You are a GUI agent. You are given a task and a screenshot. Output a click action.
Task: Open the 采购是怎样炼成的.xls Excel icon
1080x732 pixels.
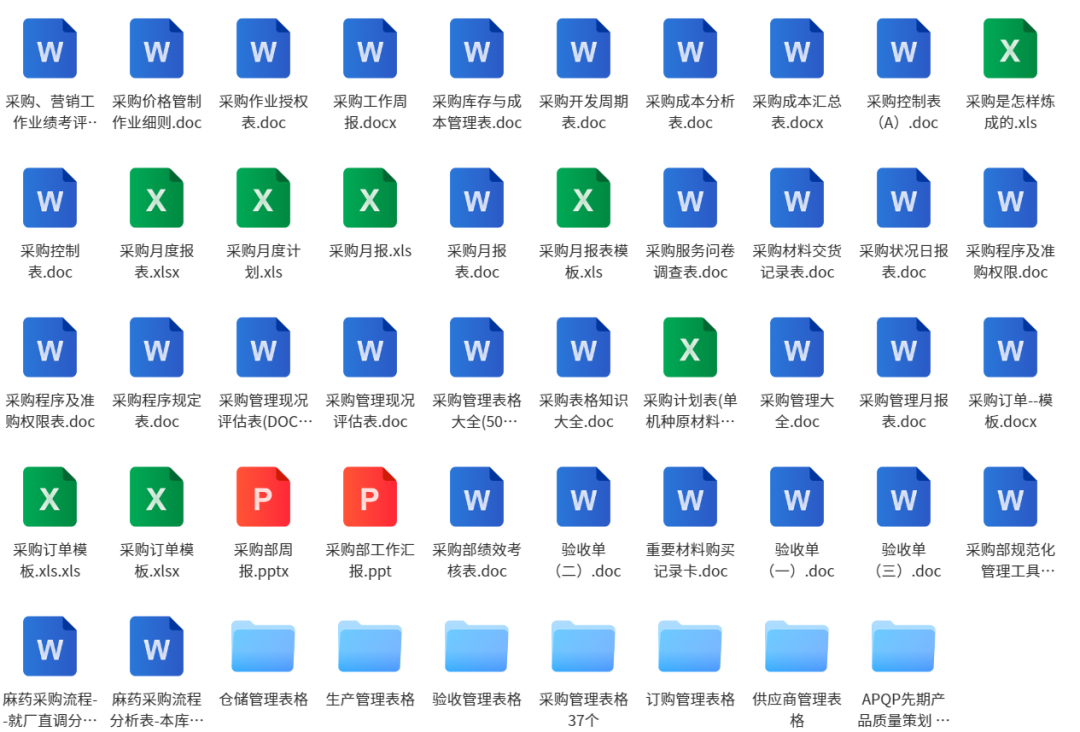click(1010, 48)
